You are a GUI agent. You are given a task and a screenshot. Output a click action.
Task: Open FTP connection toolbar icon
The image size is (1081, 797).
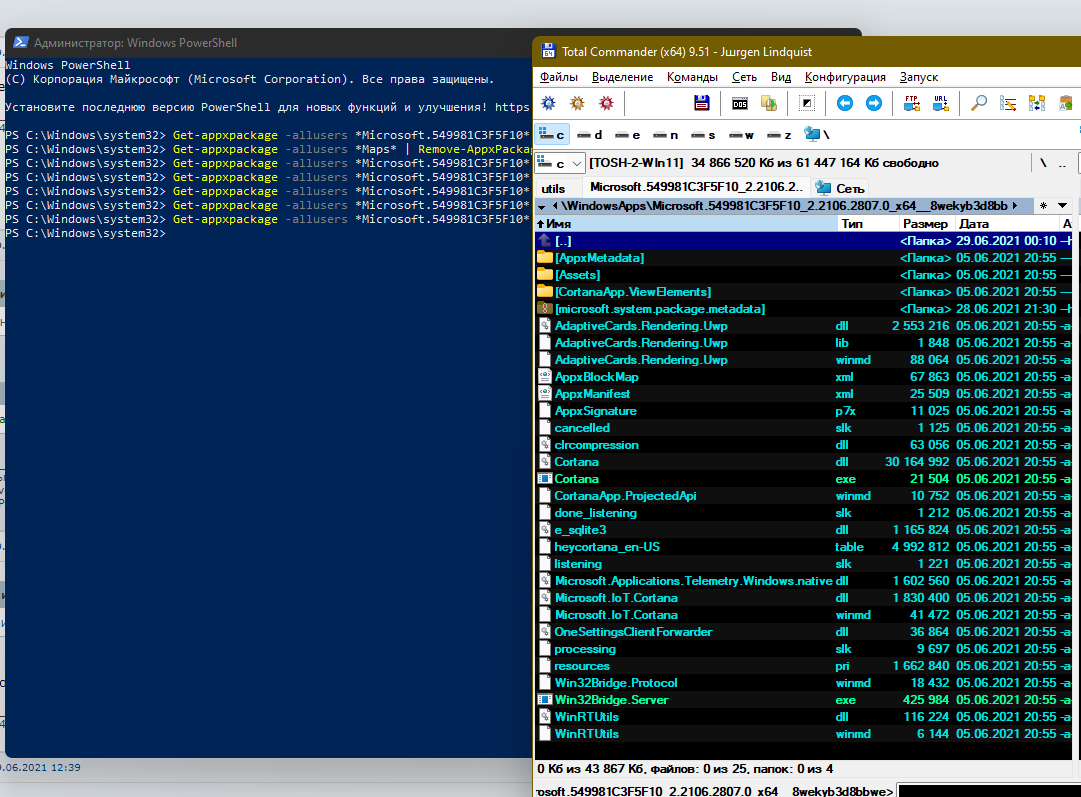pos(911,103)
